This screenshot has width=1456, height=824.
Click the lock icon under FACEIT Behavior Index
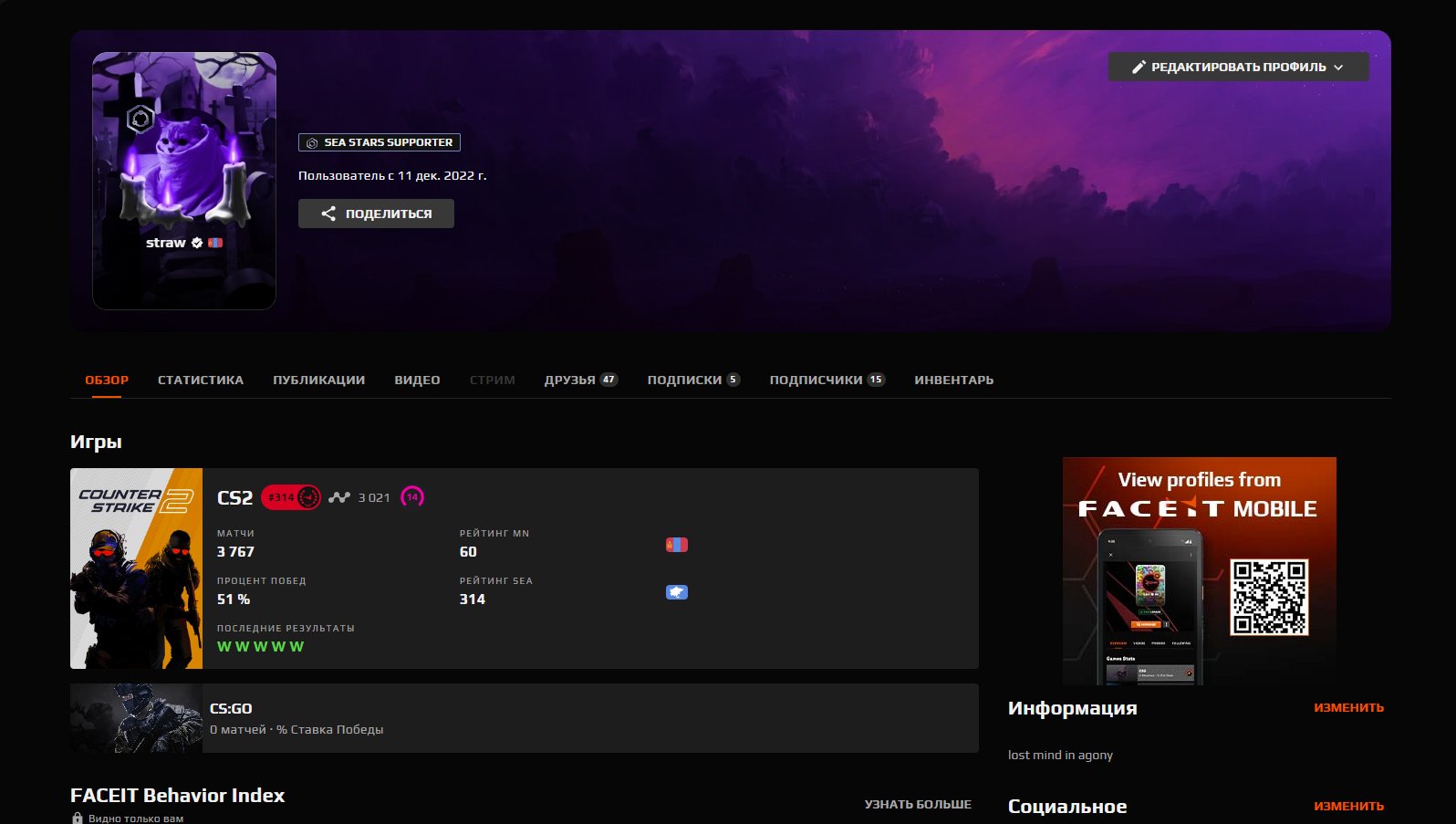(x=78, y=819)
